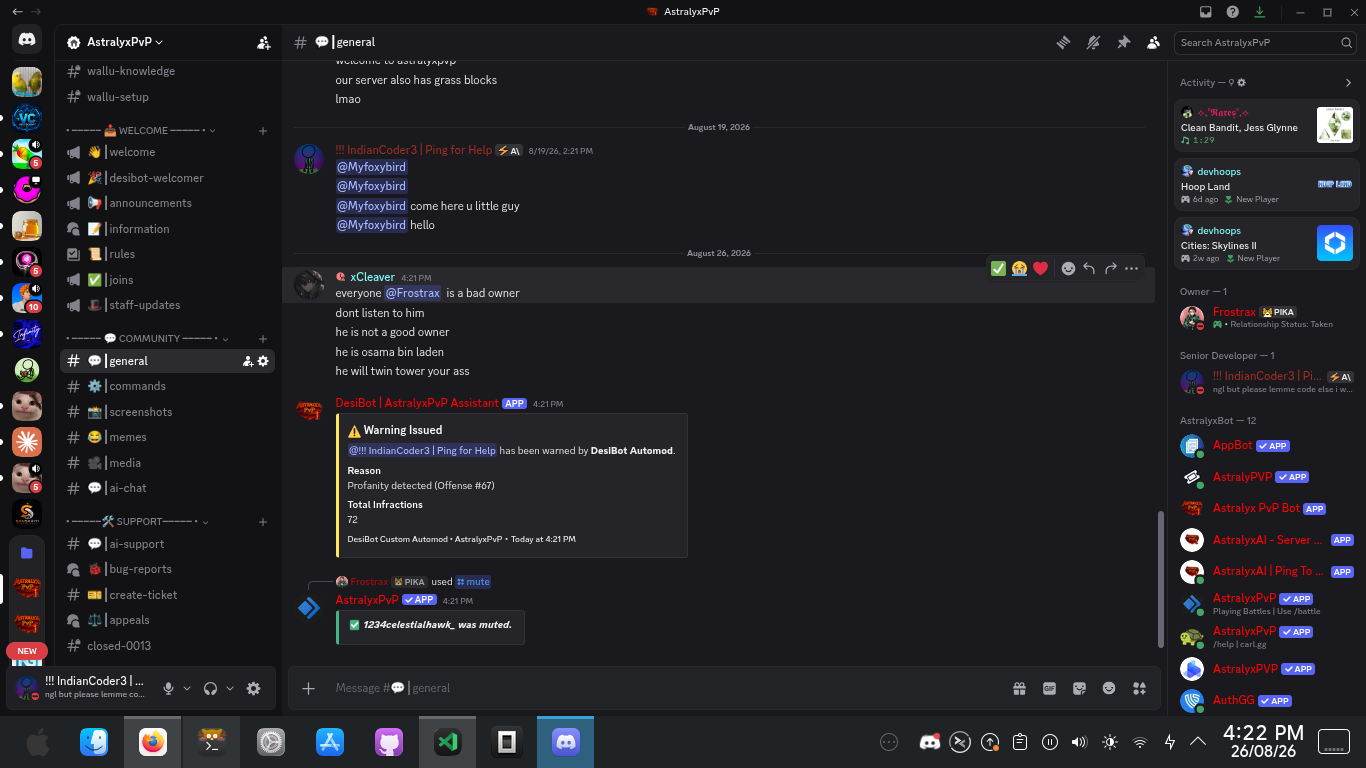
Task: Collapse the SUPPORT category
Action: coord(138,522)
